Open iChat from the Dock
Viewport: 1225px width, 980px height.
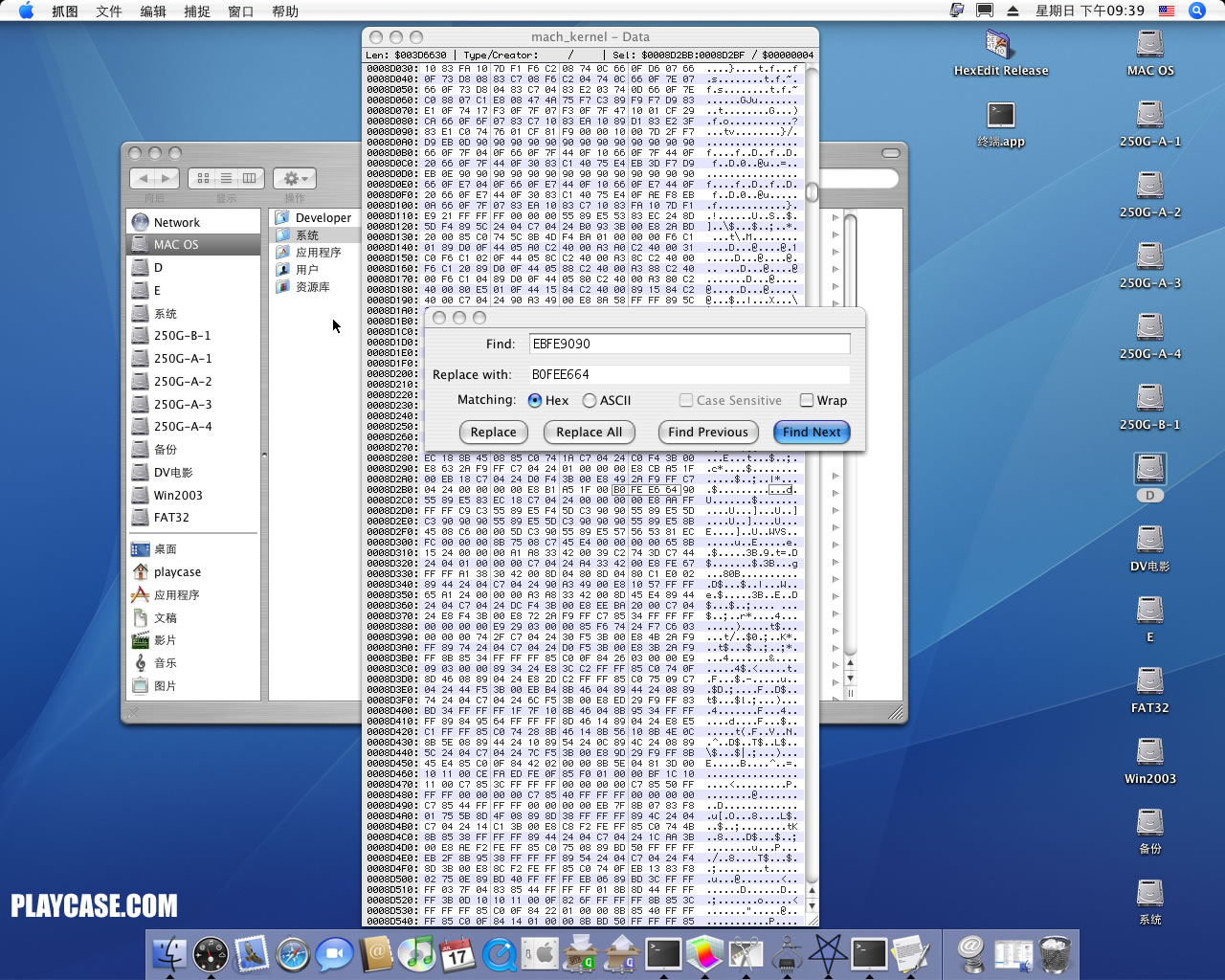click(334, 953)
